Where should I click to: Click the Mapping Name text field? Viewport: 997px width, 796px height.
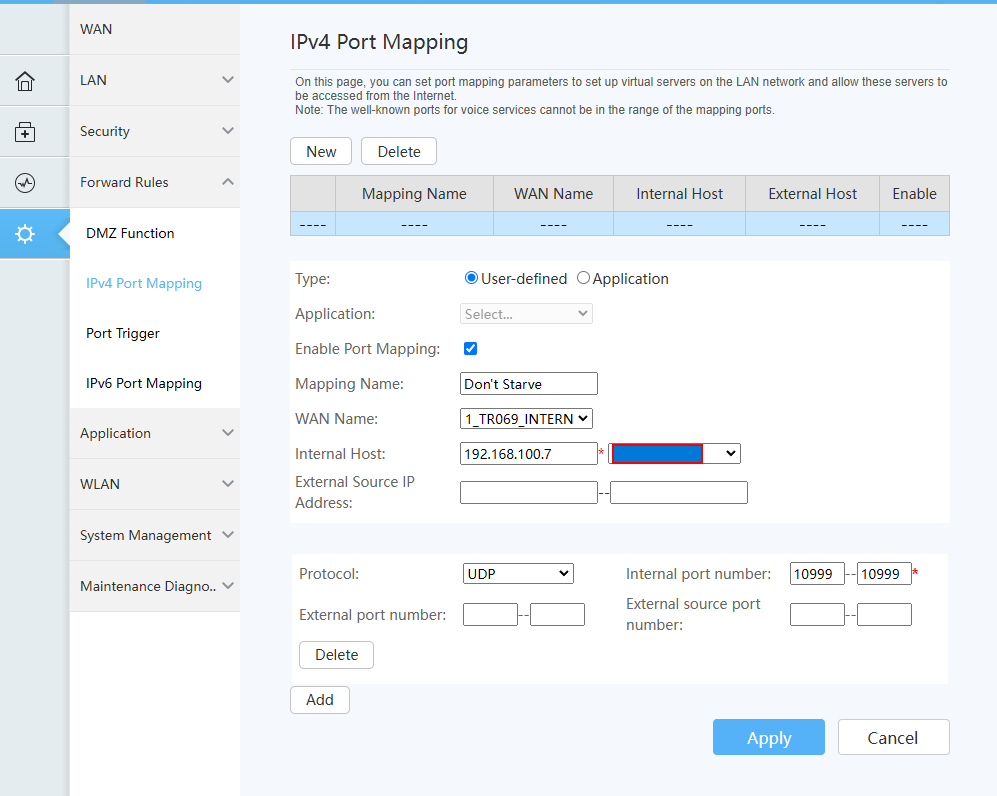pos(529,384)
